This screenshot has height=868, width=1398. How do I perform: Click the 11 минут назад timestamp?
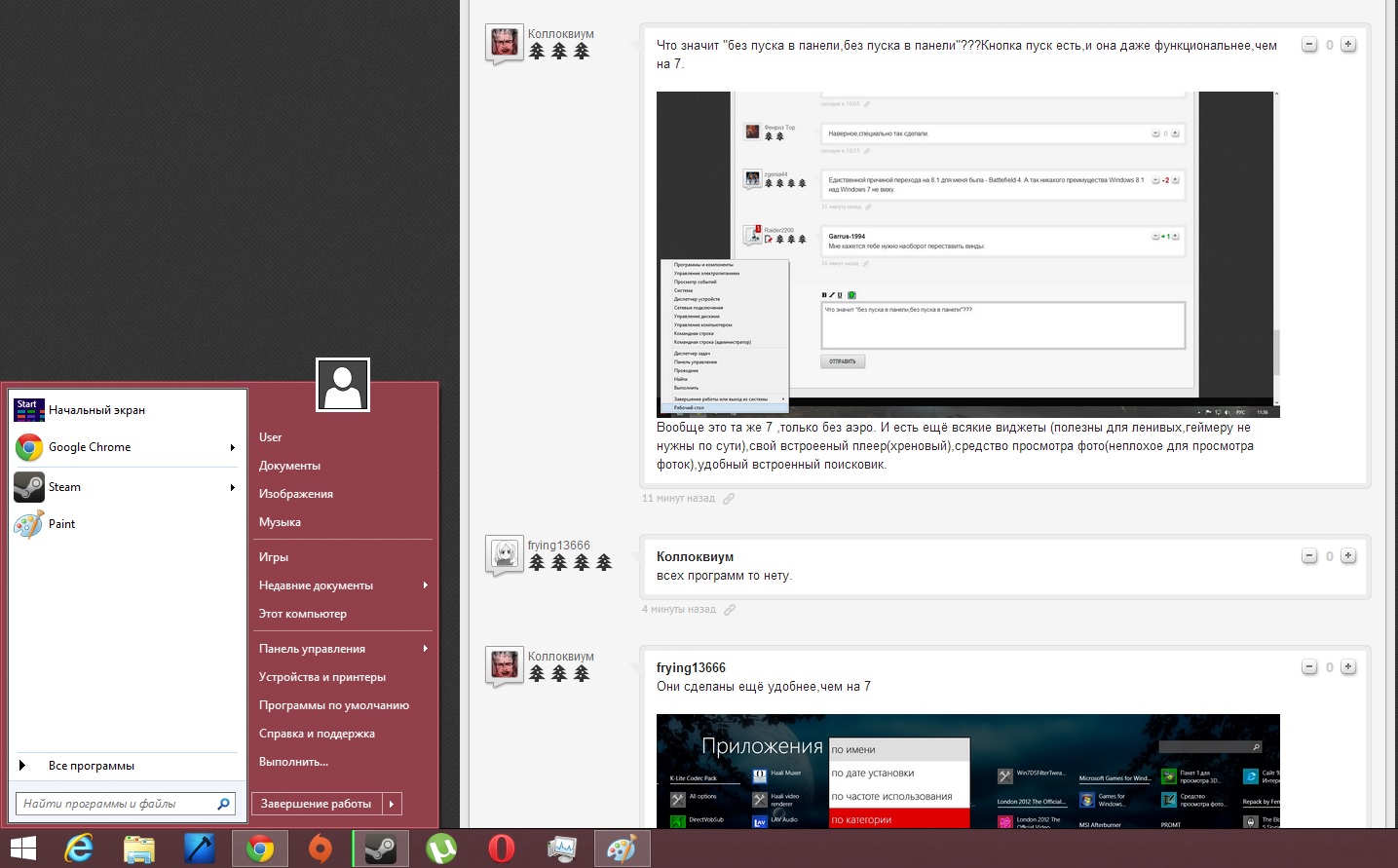pyautogui.click(x=678, y=499)
